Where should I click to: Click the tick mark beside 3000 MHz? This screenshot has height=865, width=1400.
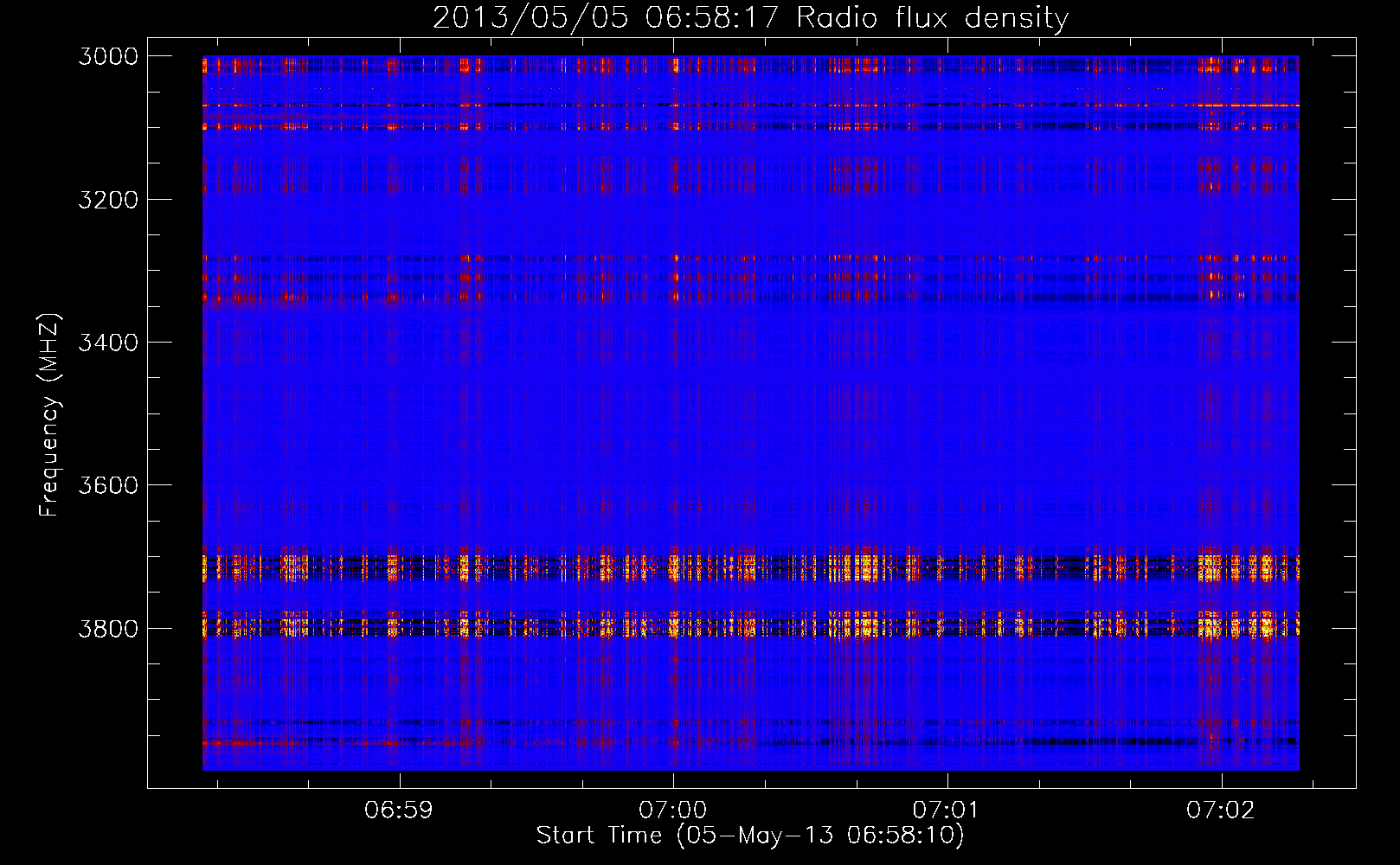click(x=160, y=55)
